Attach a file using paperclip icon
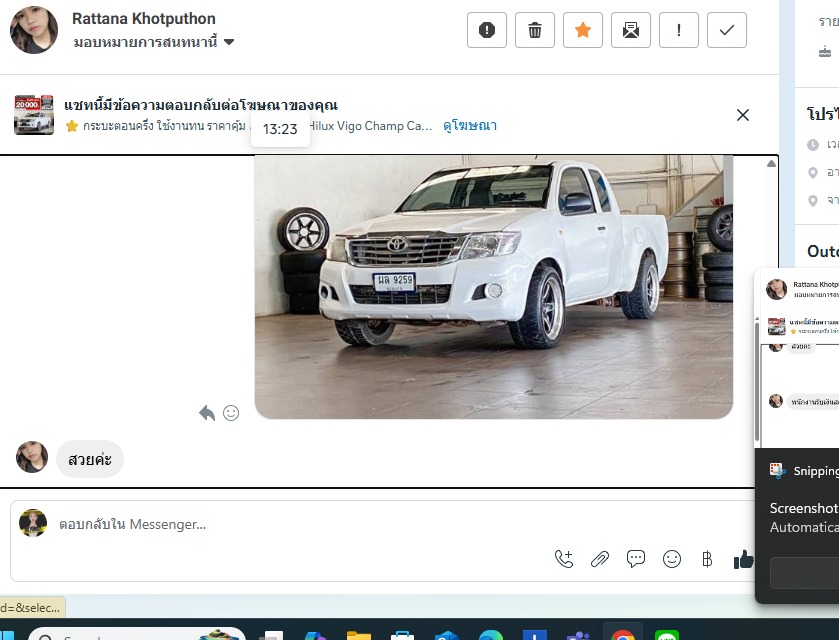Viewport: 839px width, 640px height. (x=600, y=559)
